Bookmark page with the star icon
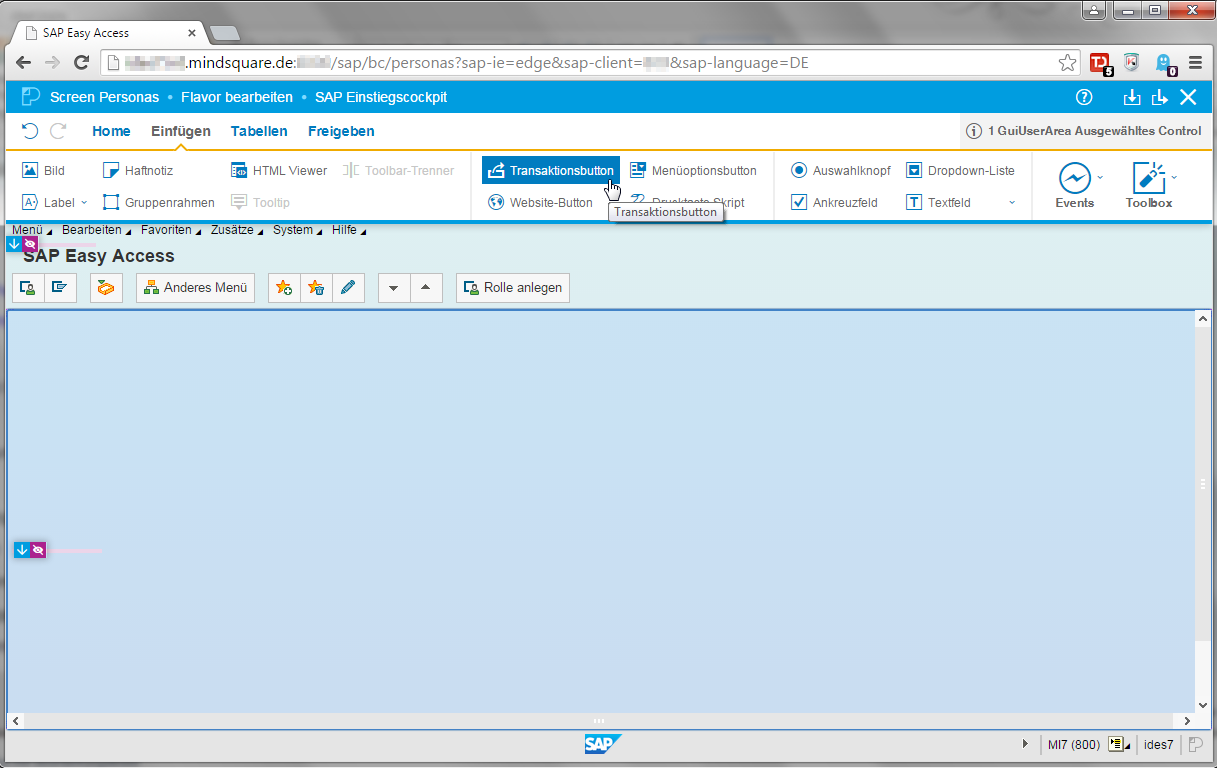 tap(1068, 63)
